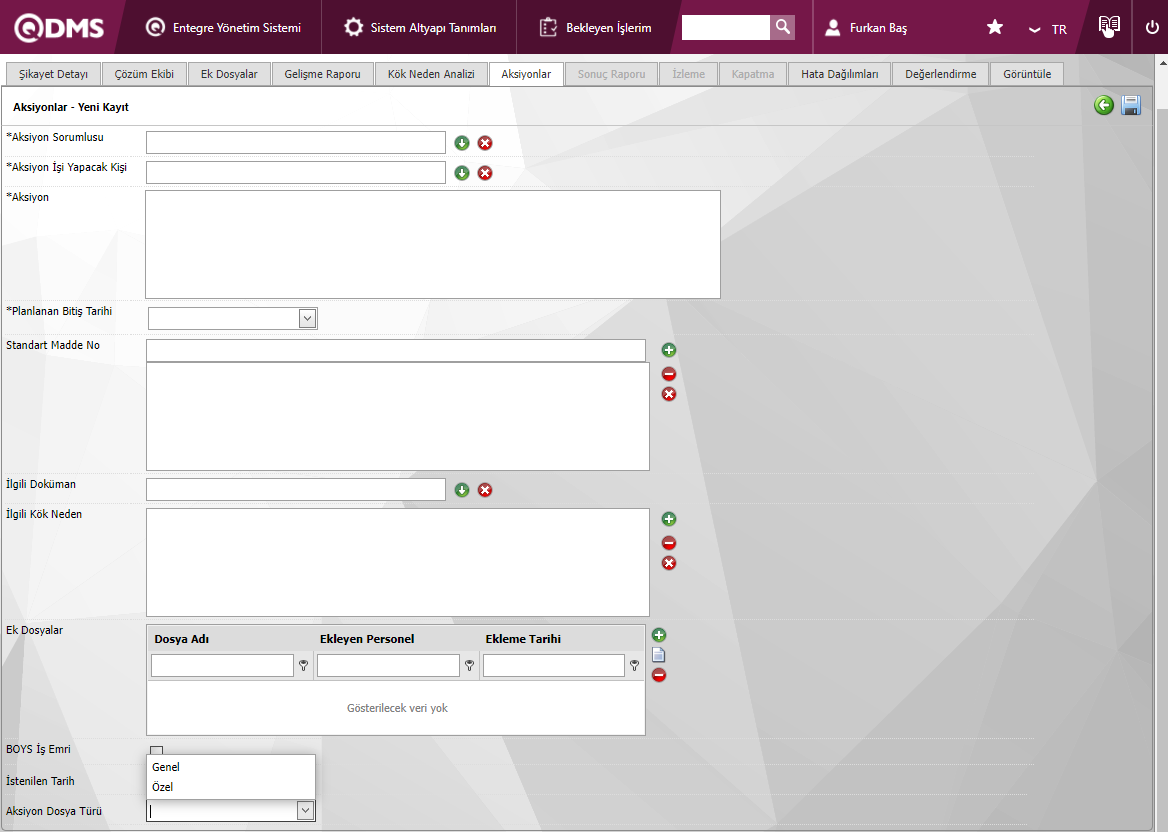Switch to Hata Dağılımları tab
The height and width of the screenshot is (832, 1168).
click(x=840, y=74)
